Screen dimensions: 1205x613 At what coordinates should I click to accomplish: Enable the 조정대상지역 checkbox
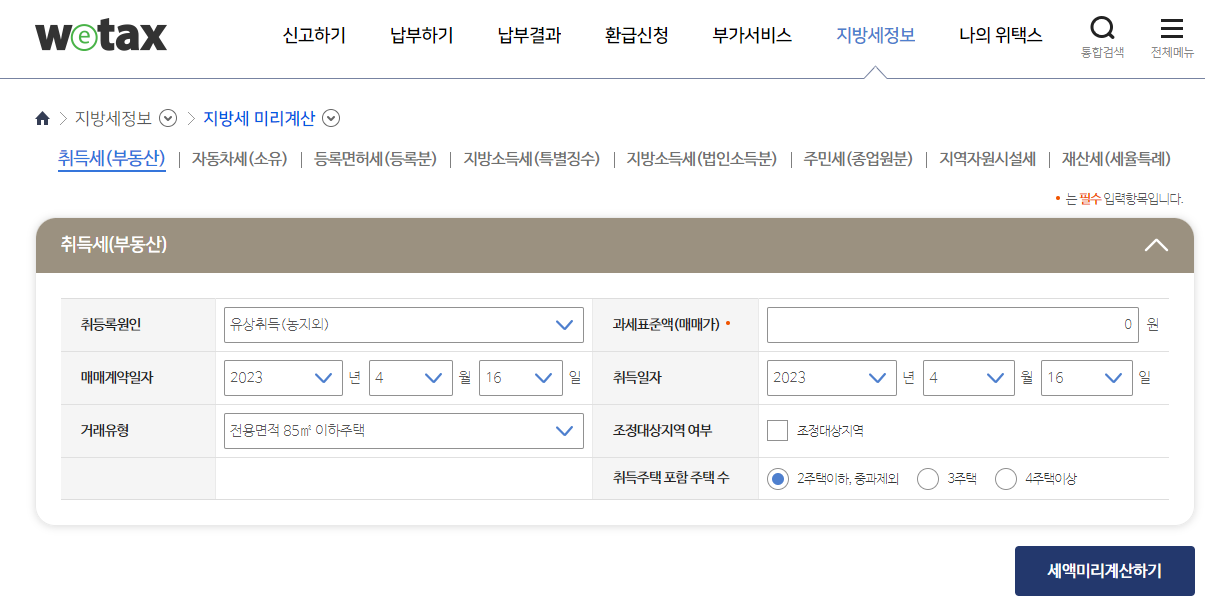click(x=777, y=429)
